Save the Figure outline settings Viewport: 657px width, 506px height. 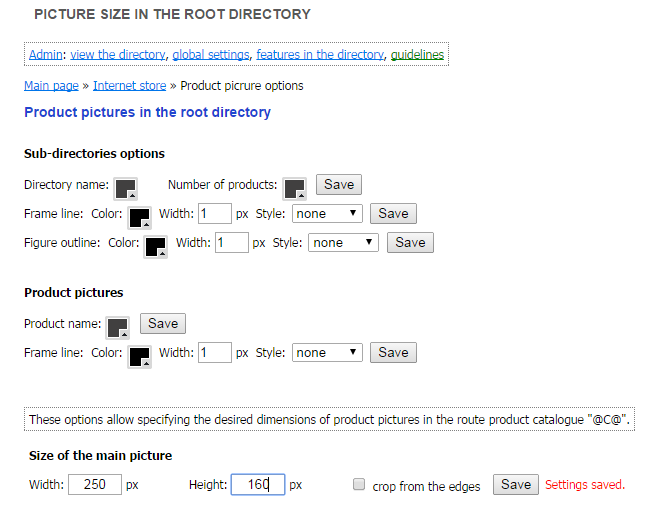[410, 243]
